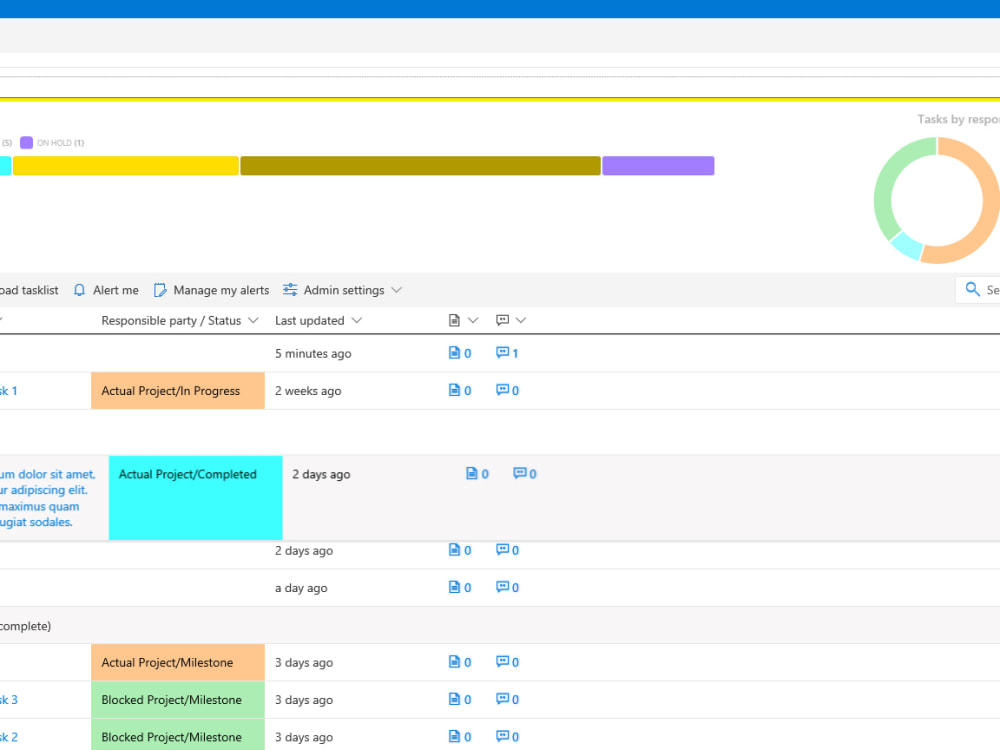Click the Last updated column header text
Screen dimensions: 1000x750
(309, 320)
